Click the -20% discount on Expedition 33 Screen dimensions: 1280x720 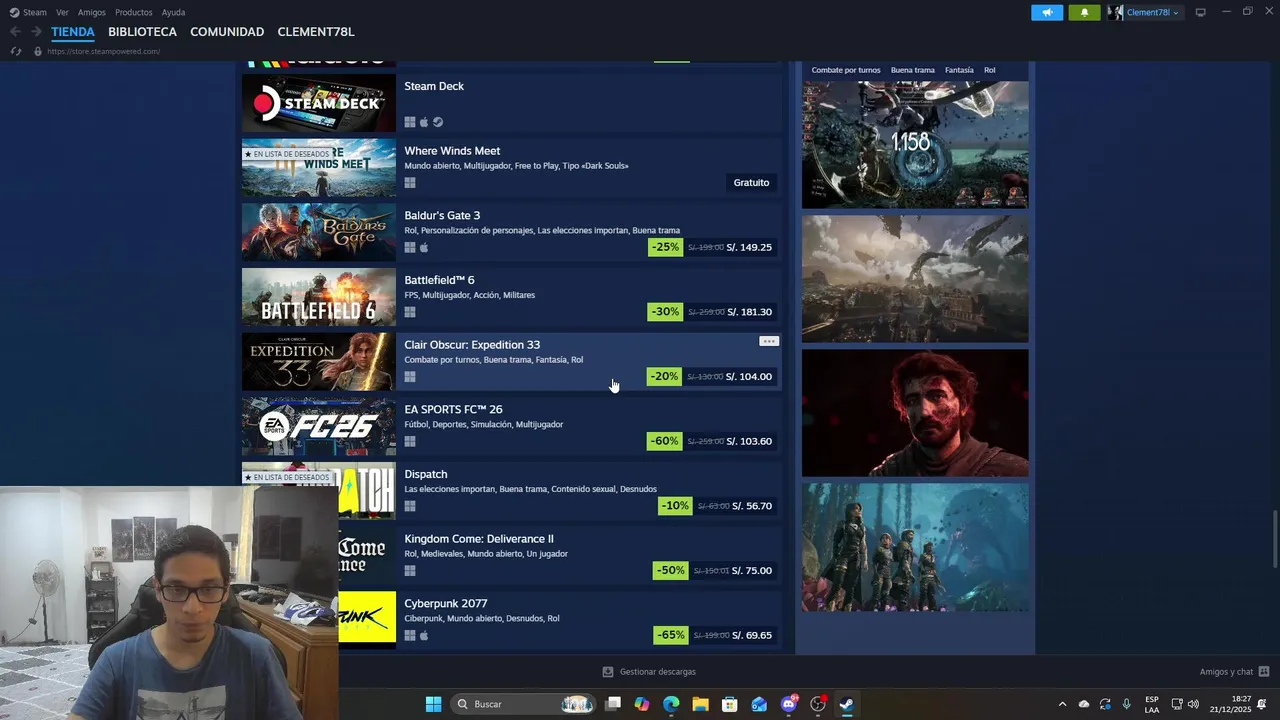click(x=665, y=377)
